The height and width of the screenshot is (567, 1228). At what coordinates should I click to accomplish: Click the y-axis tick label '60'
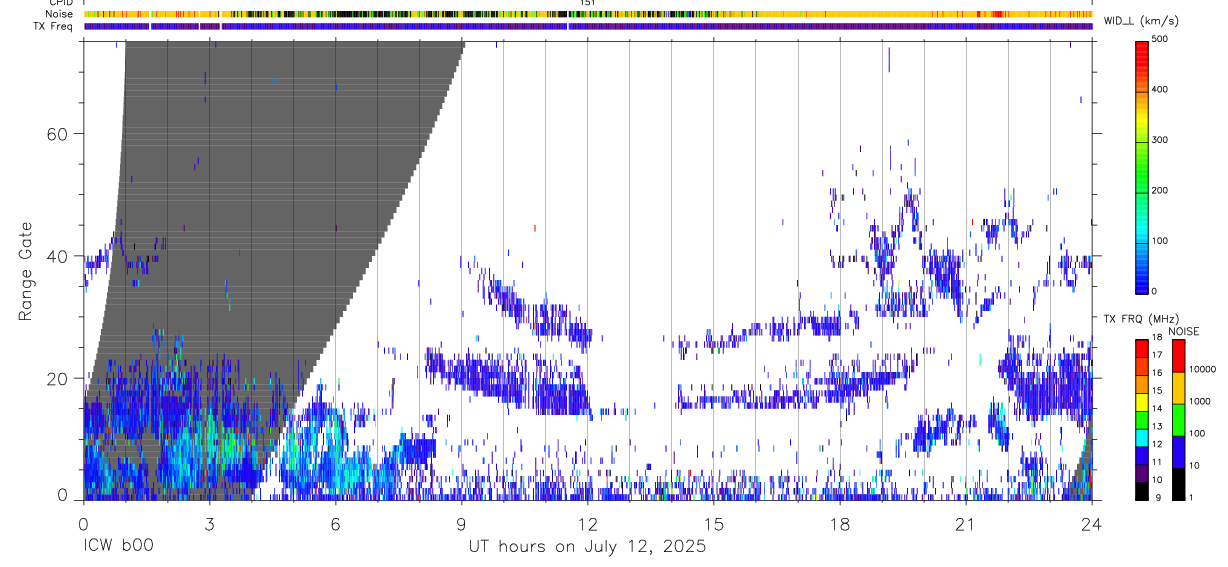click(59, 133)
